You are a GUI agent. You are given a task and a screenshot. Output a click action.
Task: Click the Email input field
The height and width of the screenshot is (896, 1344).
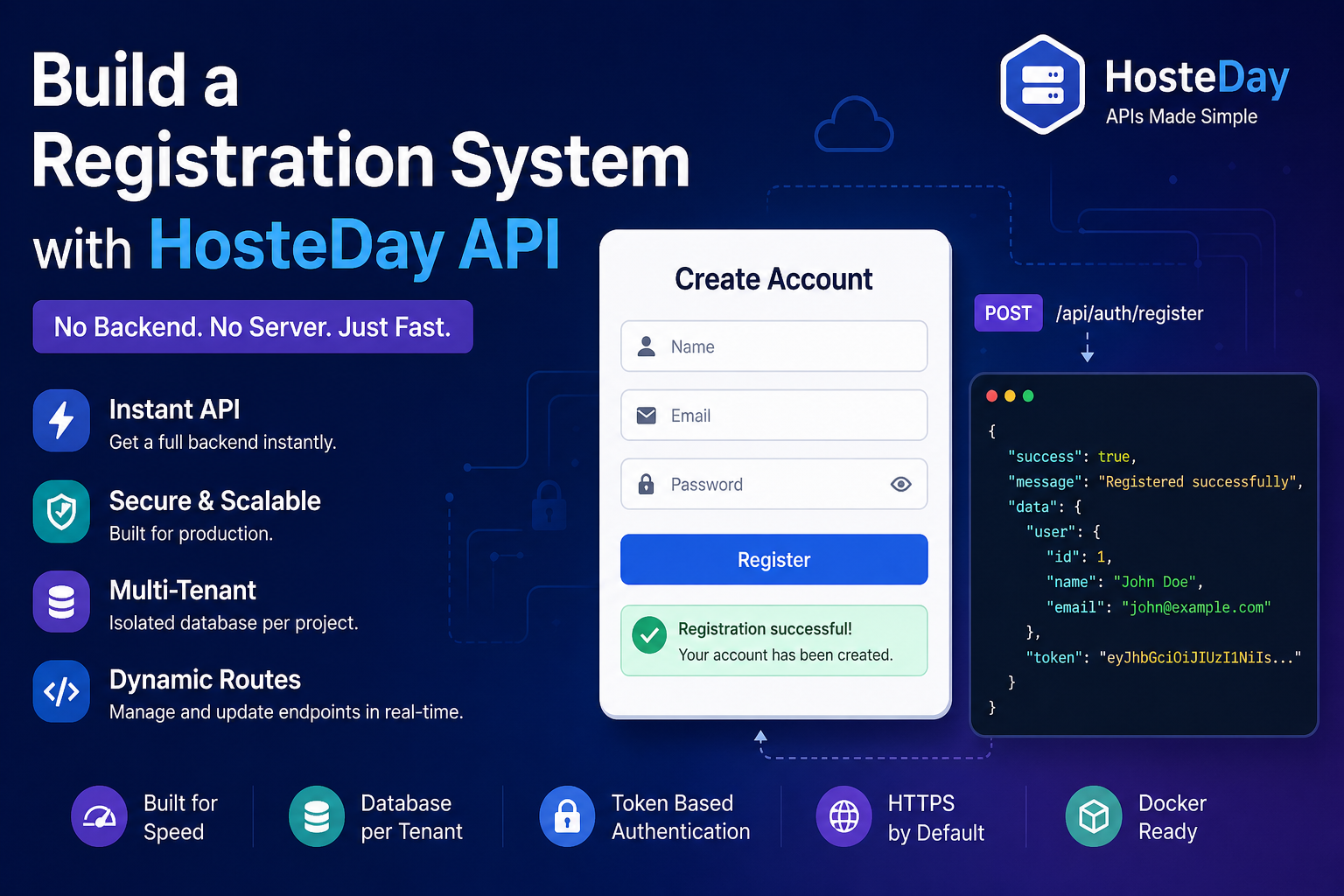[x=774, y=416]
